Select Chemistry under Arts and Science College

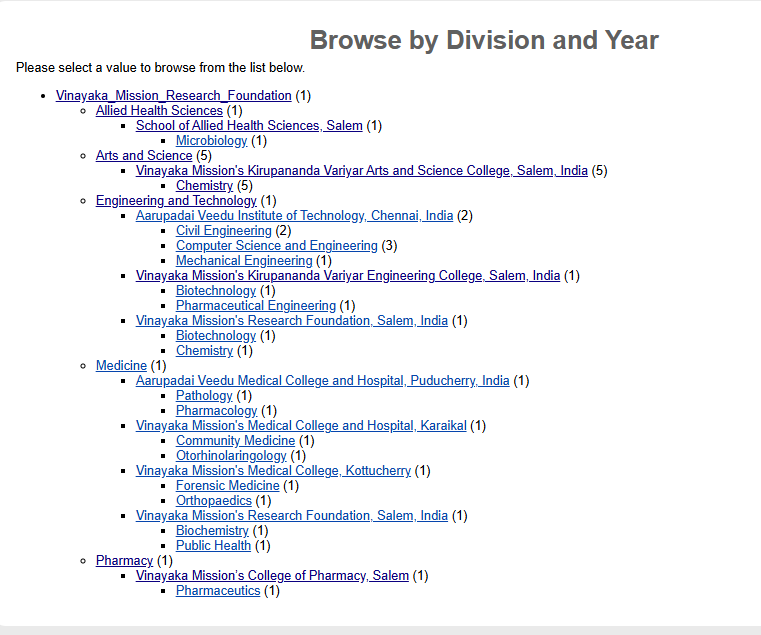coord(204,186)
